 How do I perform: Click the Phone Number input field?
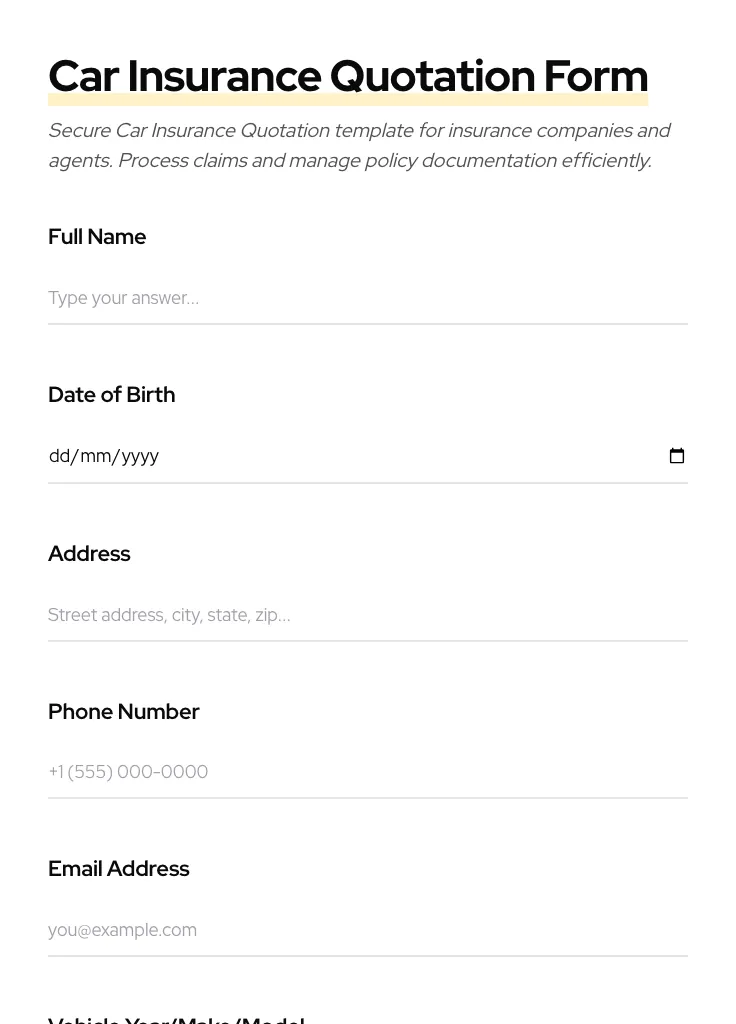[367, 772]
